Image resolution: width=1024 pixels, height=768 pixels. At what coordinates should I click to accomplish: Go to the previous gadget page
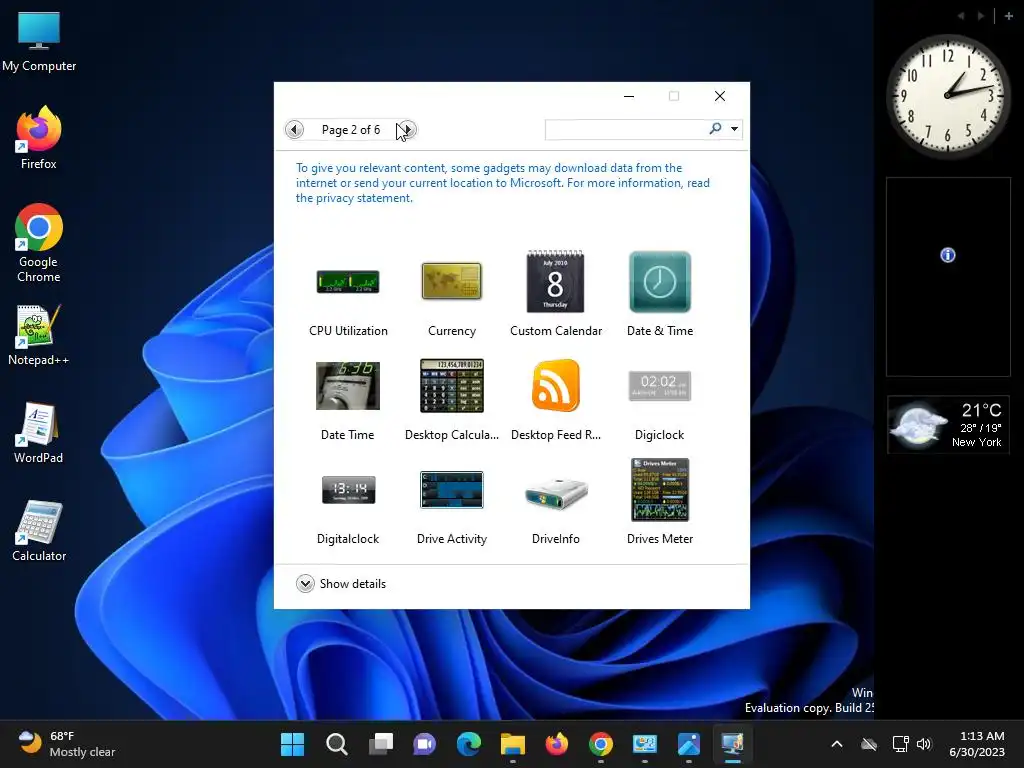click(x=295, y=129)
